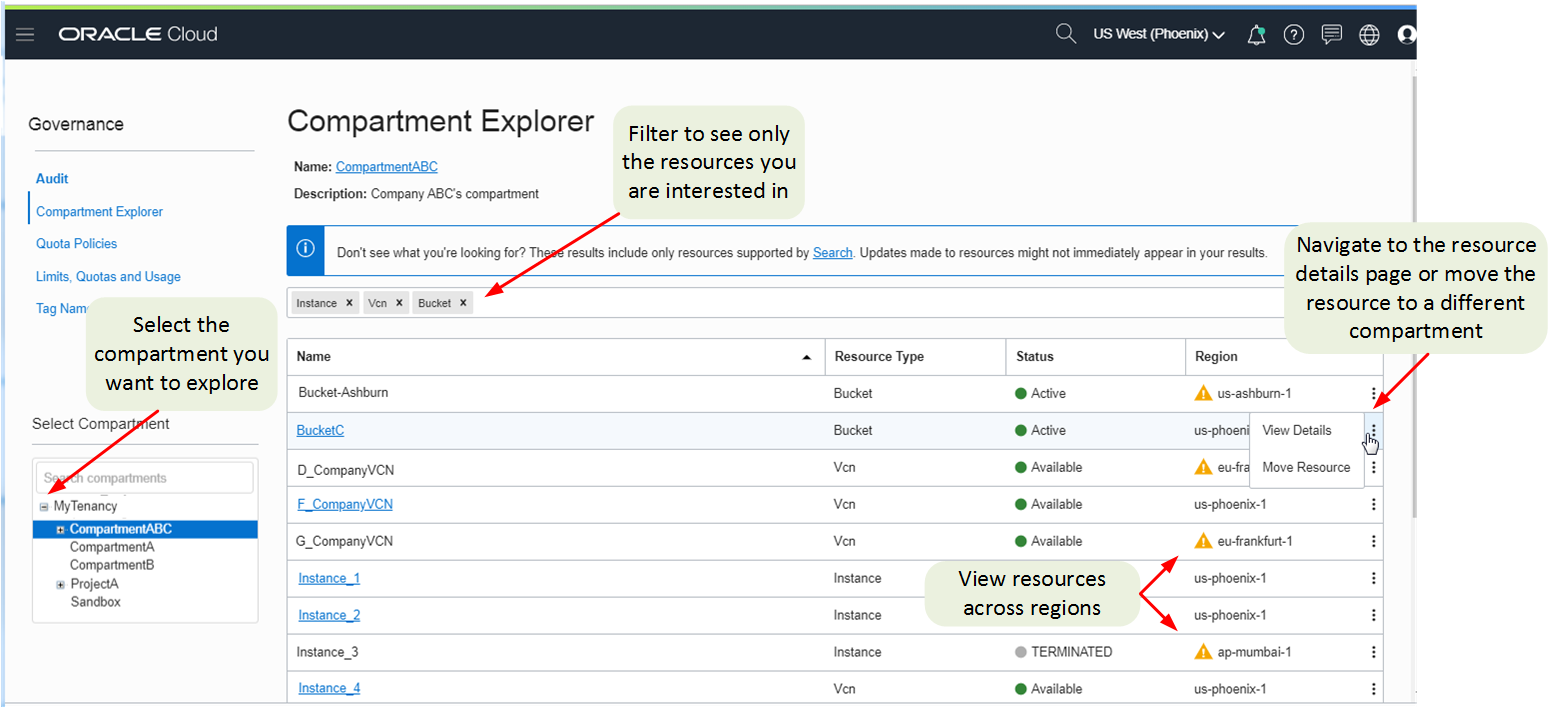Open the user profile icon
Screen dimensions: 1555x708
[1406, 34]
